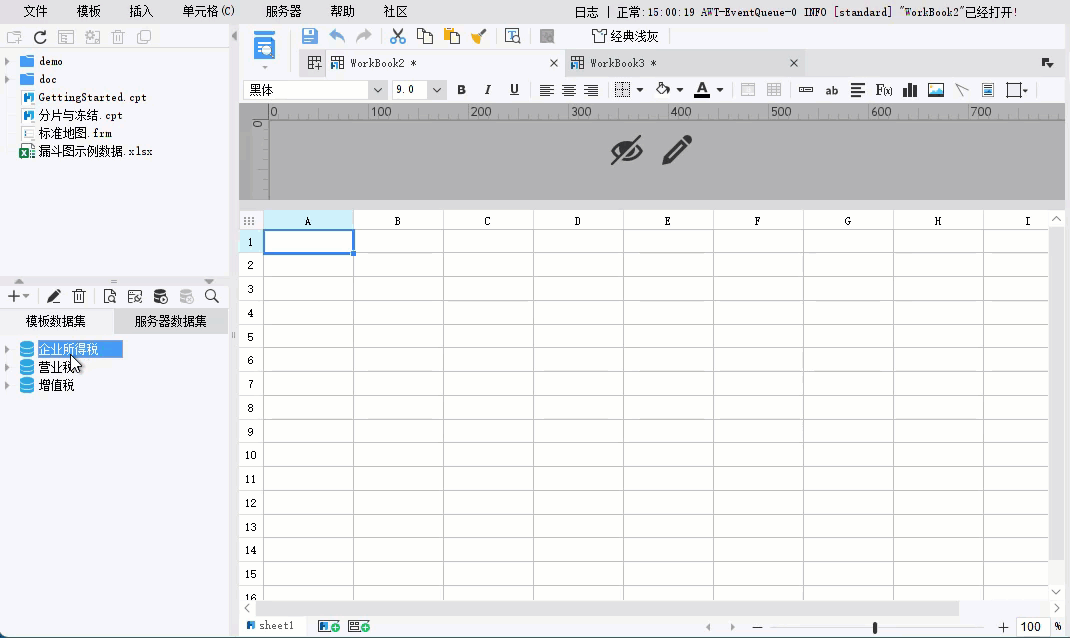Delete the selected dataset with the trash icon
Viewport: 1070px width, 638px height.
(x=79, y=296)
